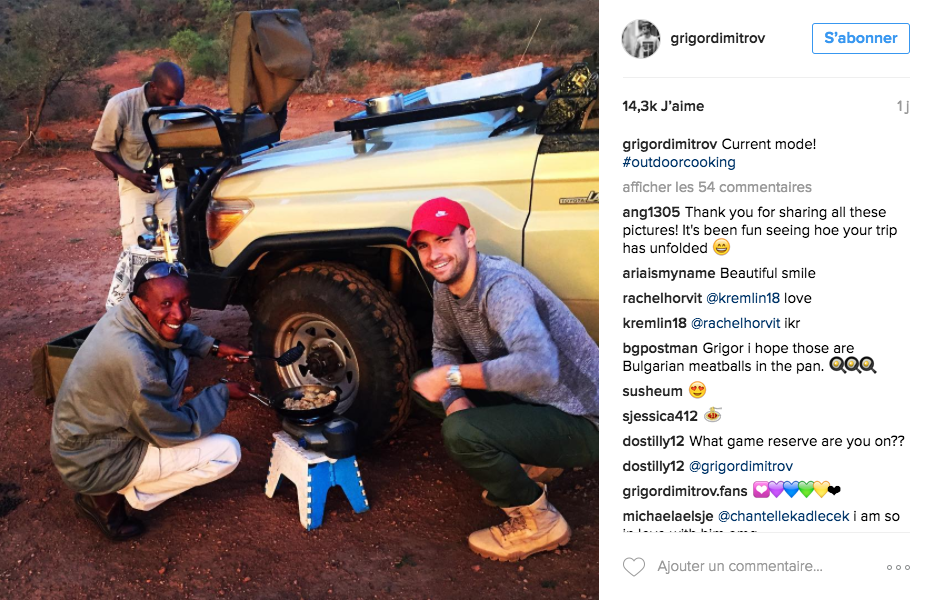This screenshot has width=931, height=600.
Task: Visit bgpostman's profile from the comment
Action: click(x=660, y=348)
